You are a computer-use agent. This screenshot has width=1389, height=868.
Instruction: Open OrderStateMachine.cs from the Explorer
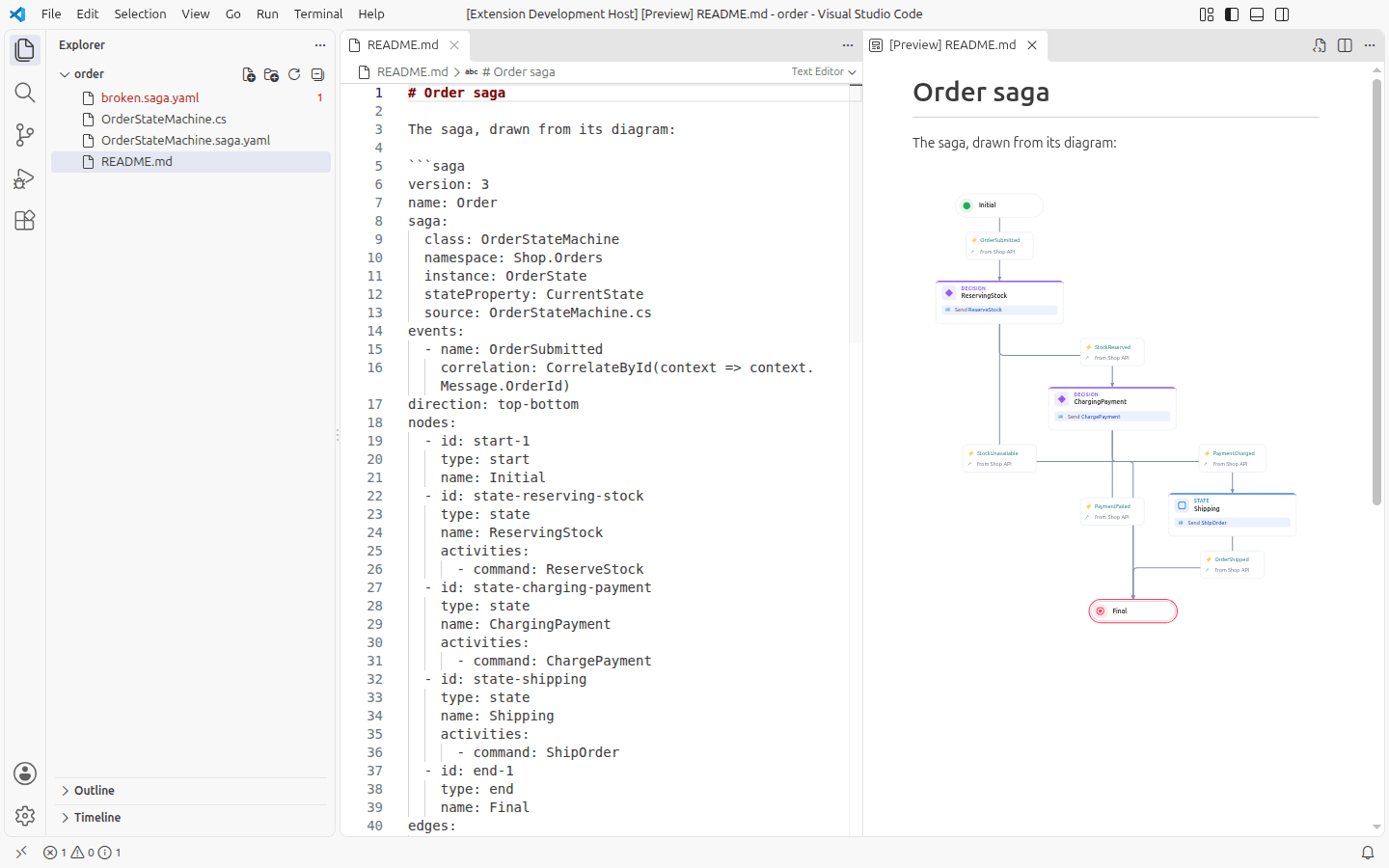pos(191,120)
